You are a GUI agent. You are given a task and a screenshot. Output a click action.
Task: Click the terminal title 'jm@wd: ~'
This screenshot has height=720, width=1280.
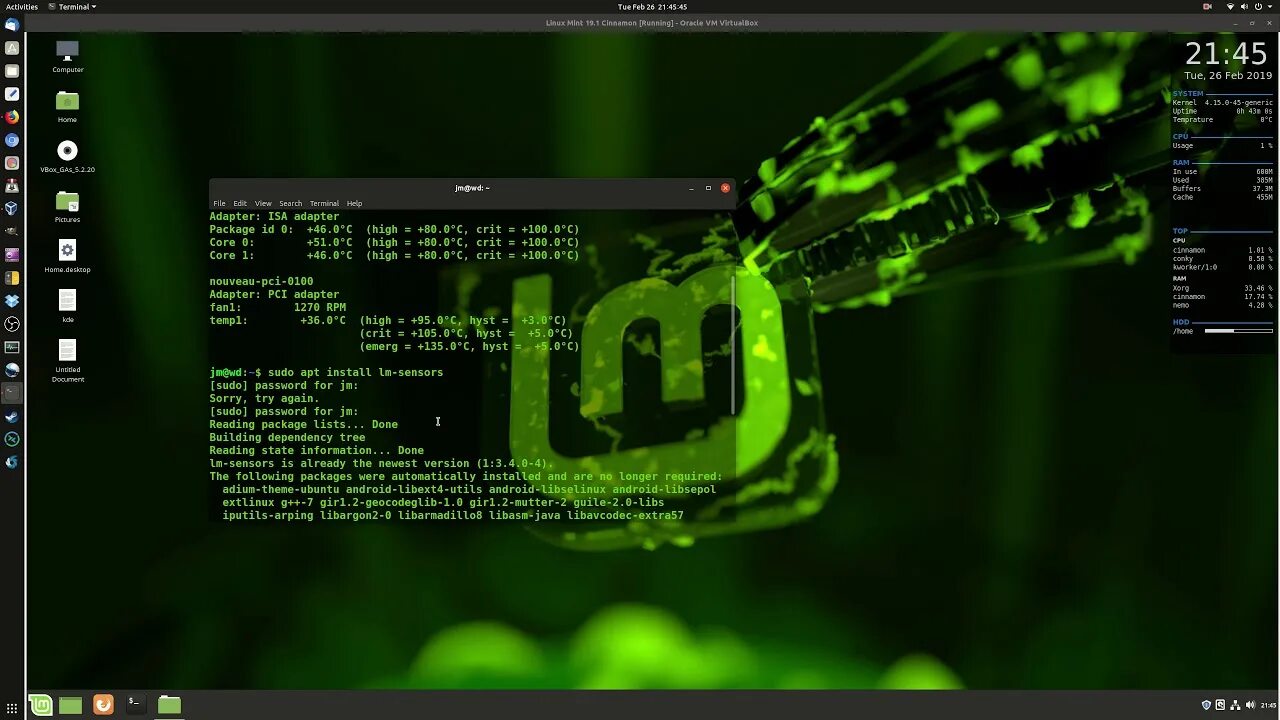[472, 188]
